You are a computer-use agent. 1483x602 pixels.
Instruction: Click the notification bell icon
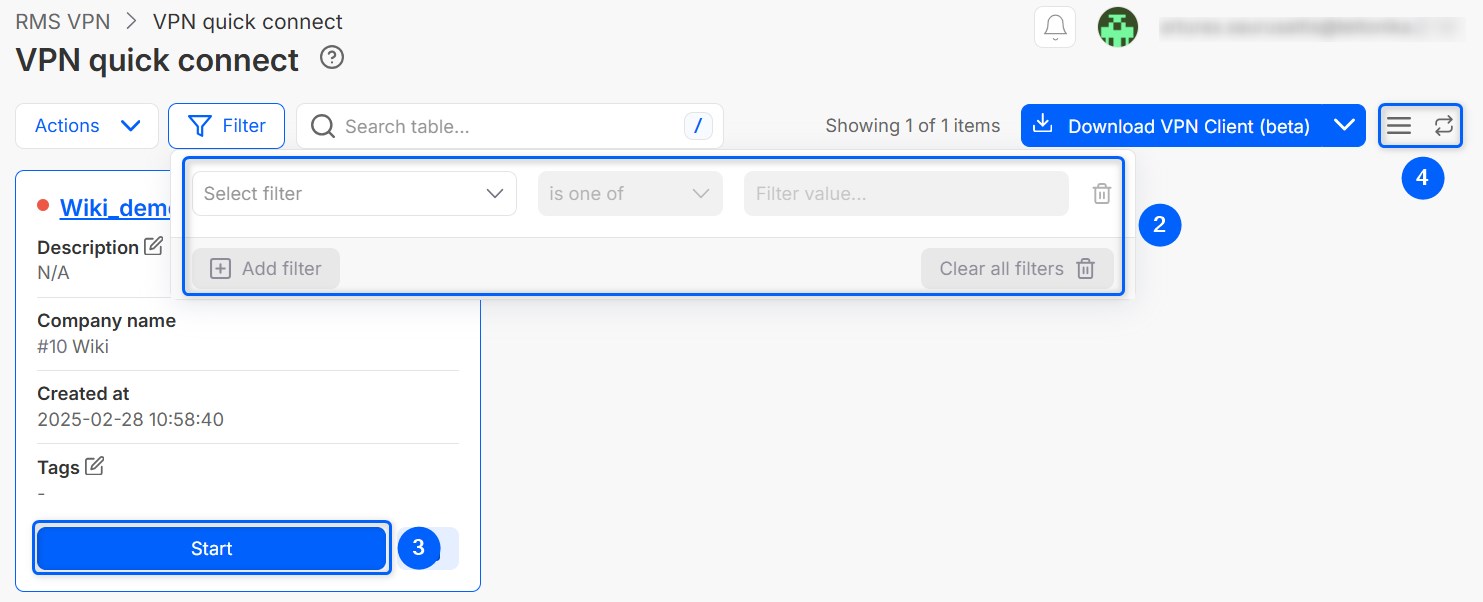pos(1055,27)
